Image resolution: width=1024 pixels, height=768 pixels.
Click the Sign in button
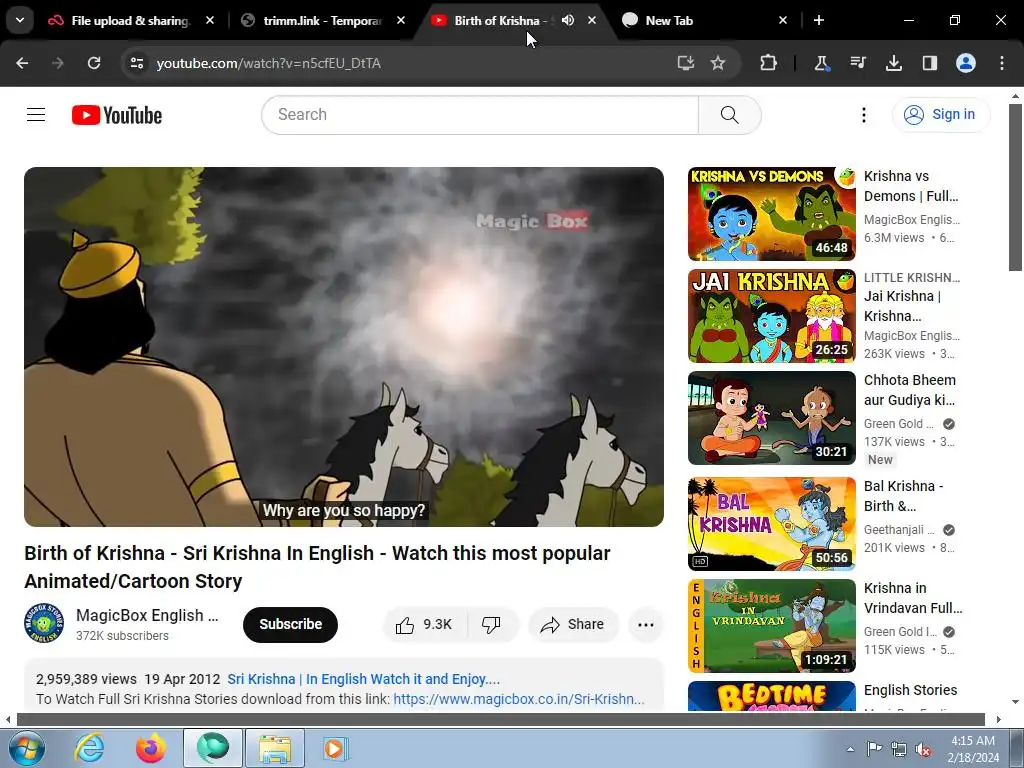pos(941,115)
